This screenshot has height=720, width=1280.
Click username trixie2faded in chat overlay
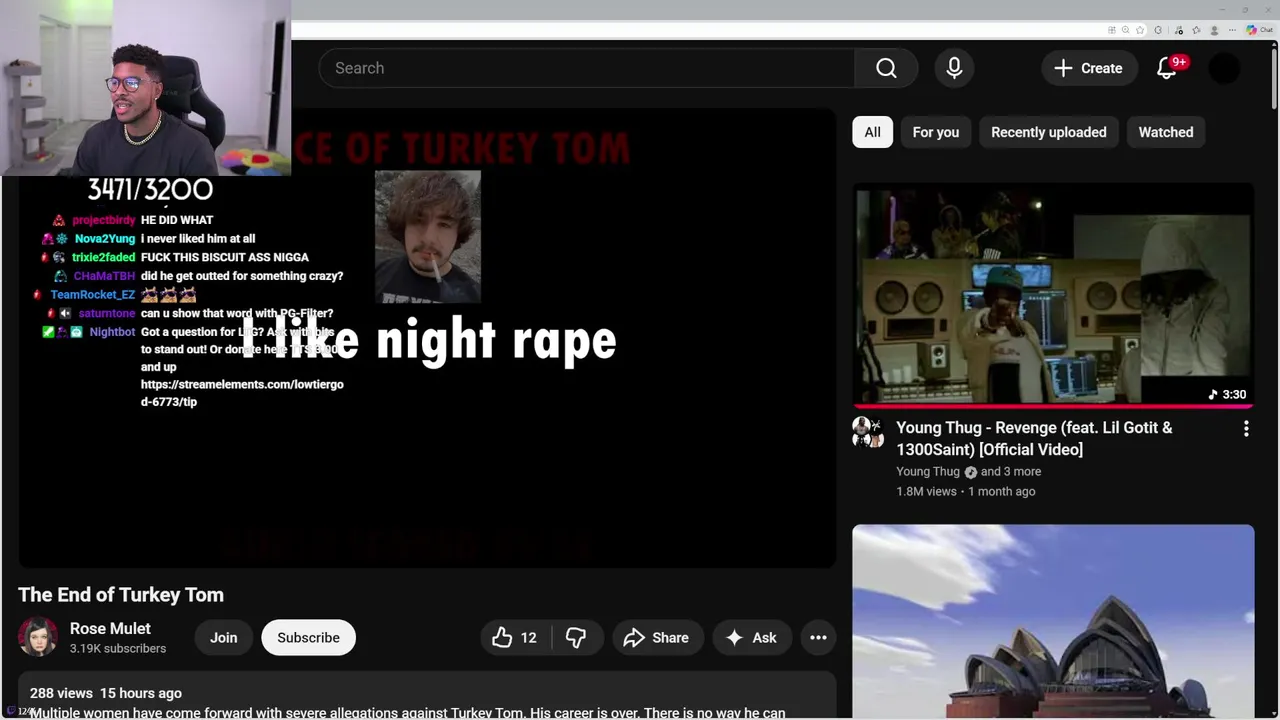[104, 258]
